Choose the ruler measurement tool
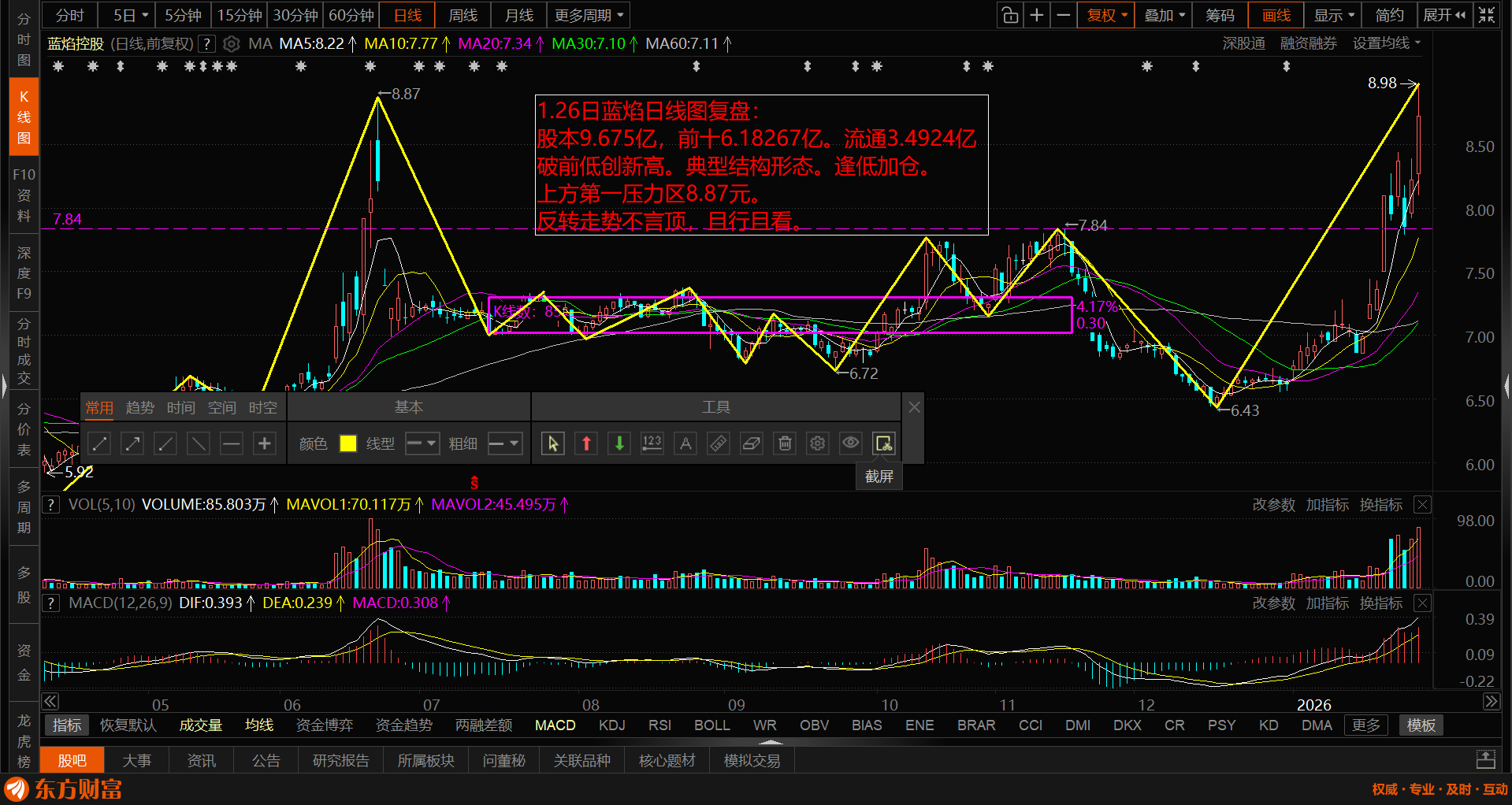 click(719, 443)
